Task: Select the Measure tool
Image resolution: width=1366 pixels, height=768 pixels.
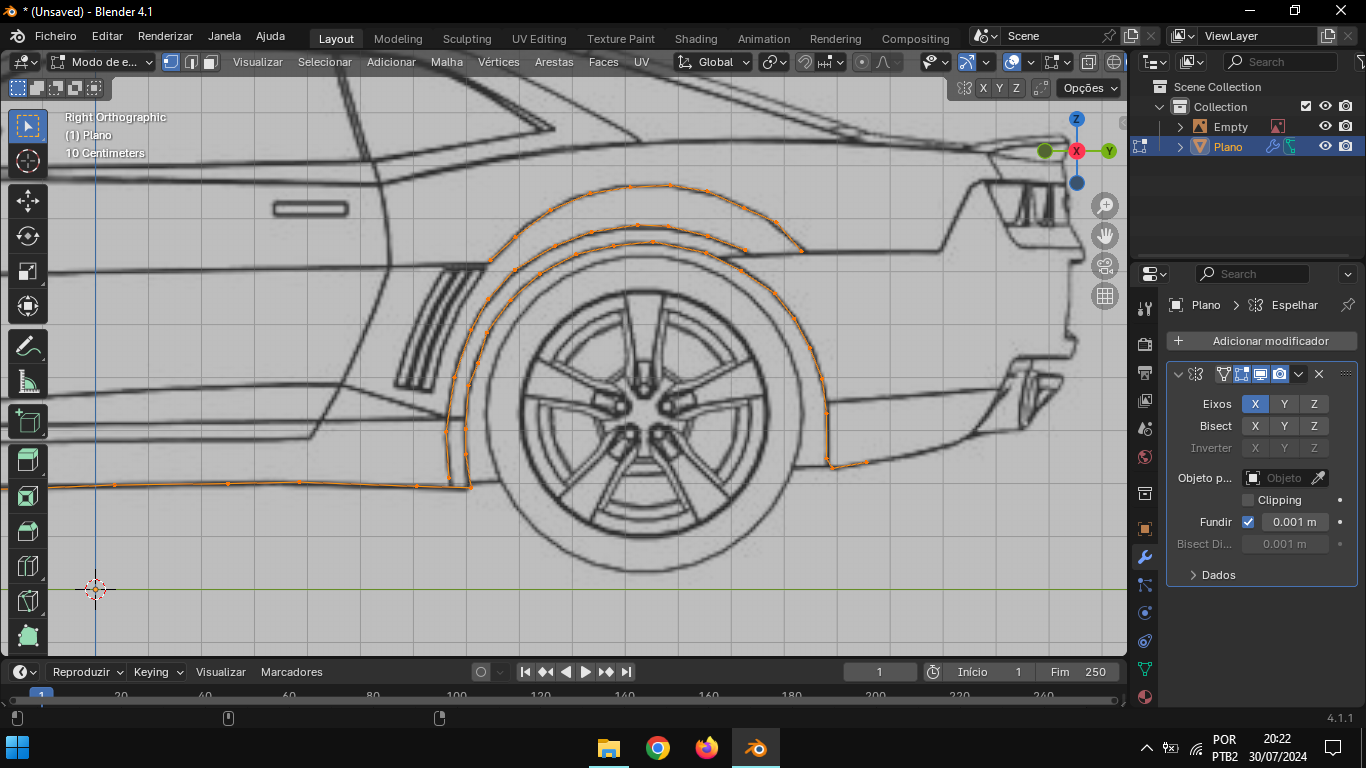Action: pyautogui.click(x=28, y=382)
